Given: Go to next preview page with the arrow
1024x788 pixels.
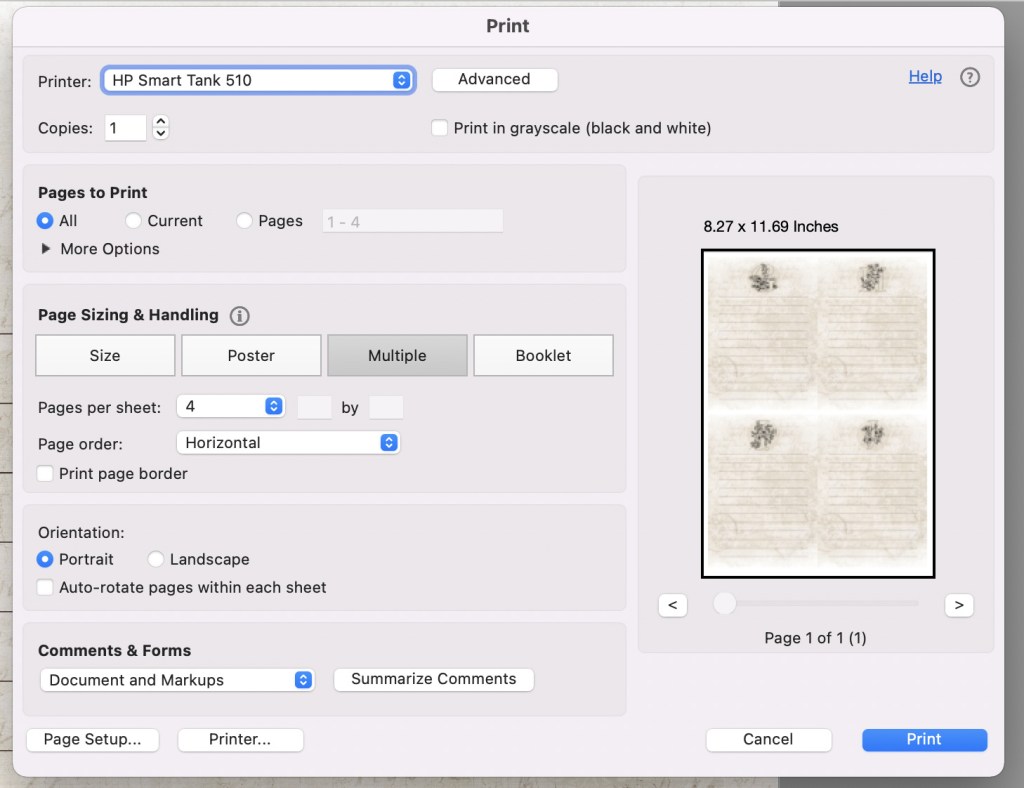Looking at the screenshot, I should pyautogui.click(x=958, y=605).
